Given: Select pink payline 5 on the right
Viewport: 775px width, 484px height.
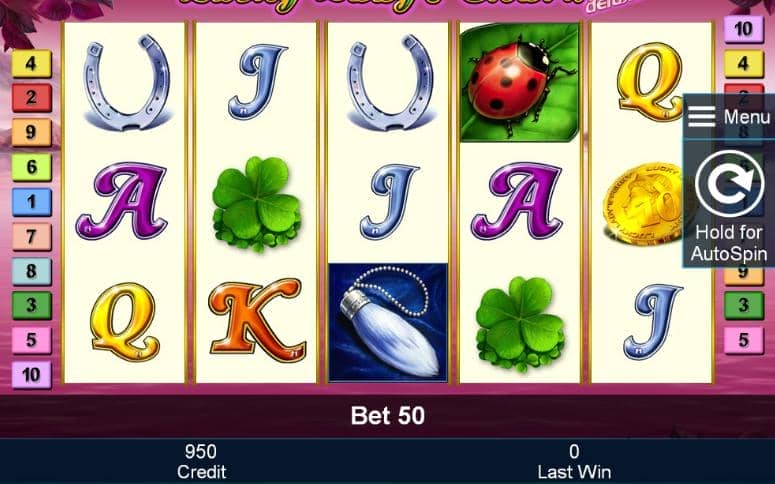Looking at the screenshot, I should coord(744,340).
